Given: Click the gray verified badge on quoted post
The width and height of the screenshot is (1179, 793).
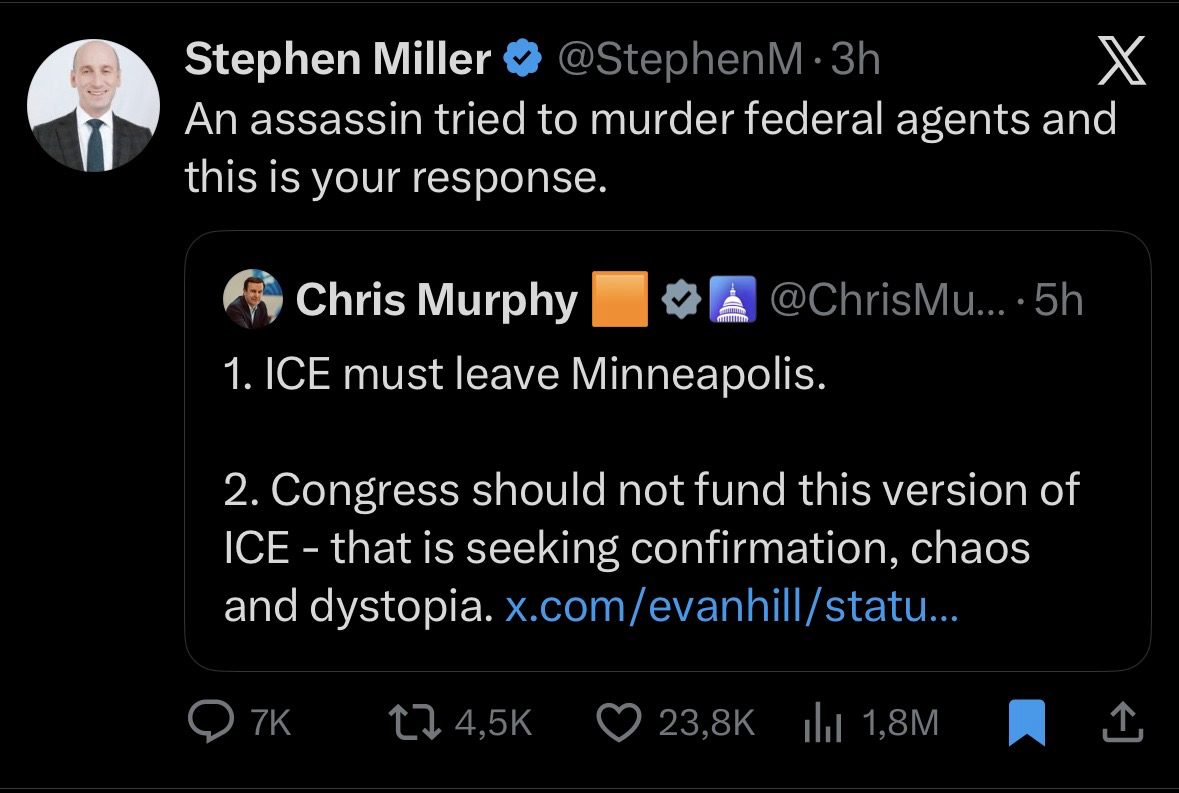Looking at the screenshot, I should [x=683, y=300].
